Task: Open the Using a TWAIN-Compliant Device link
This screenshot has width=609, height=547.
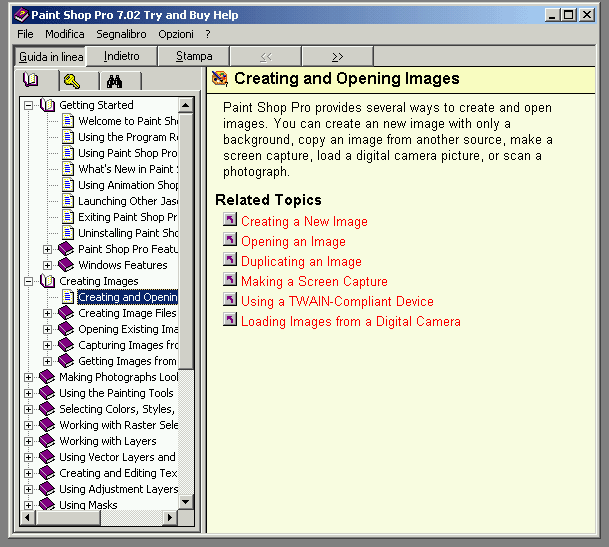Action: 337,301
